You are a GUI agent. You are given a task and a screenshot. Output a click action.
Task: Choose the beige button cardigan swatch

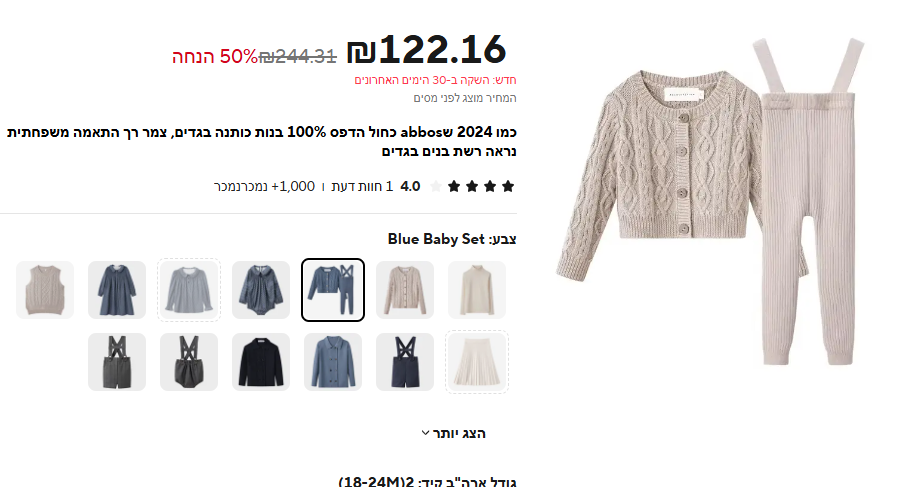coord(405,290)
